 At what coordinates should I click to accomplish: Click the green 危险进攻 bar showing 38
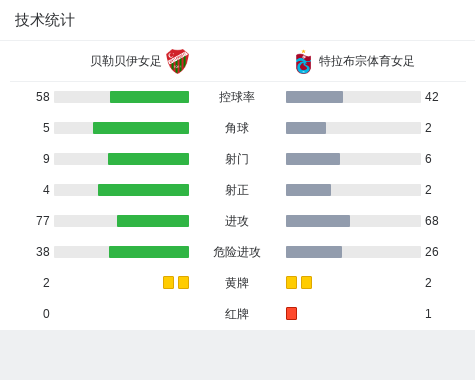click(x=149, y=252)
